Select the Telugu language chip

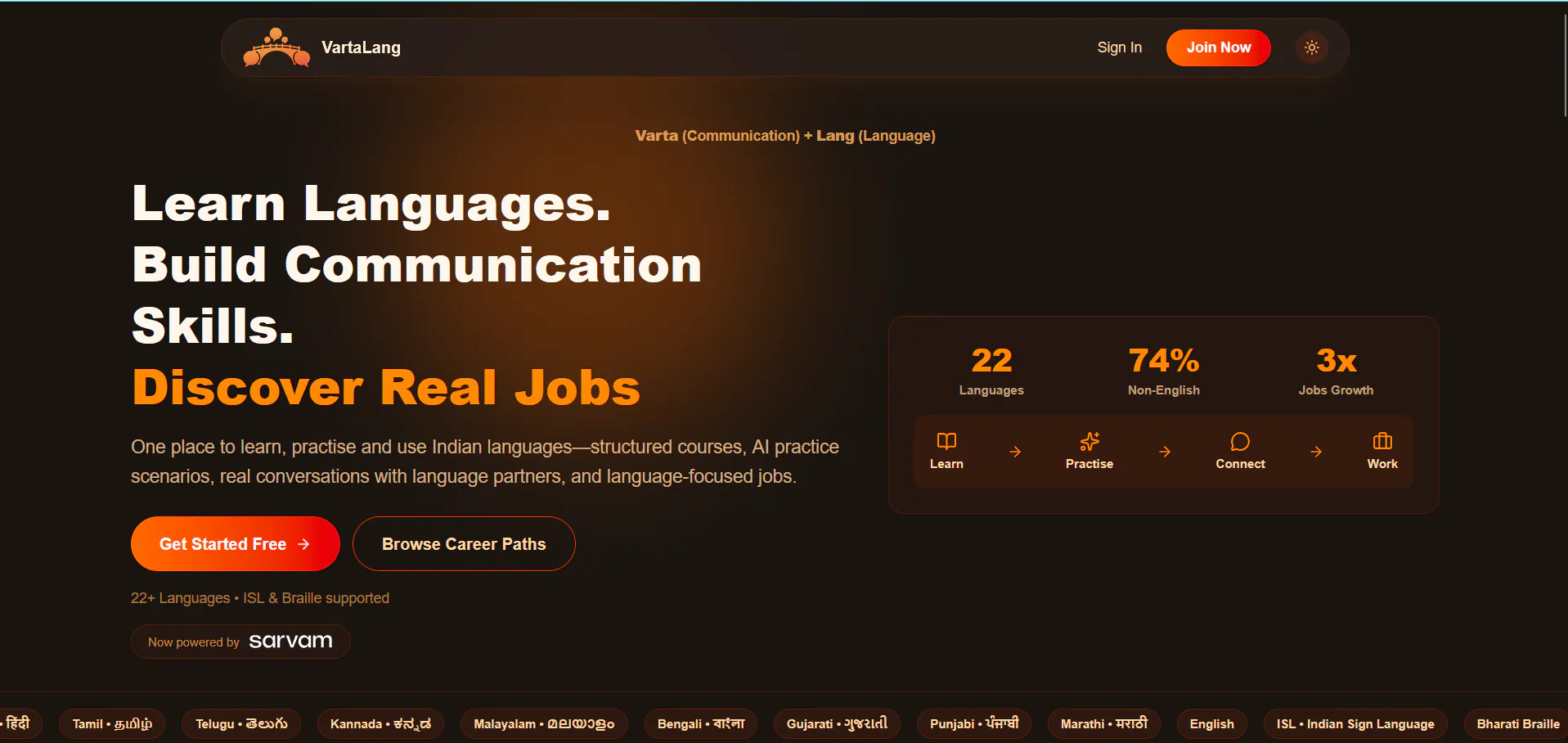point(241,724)
